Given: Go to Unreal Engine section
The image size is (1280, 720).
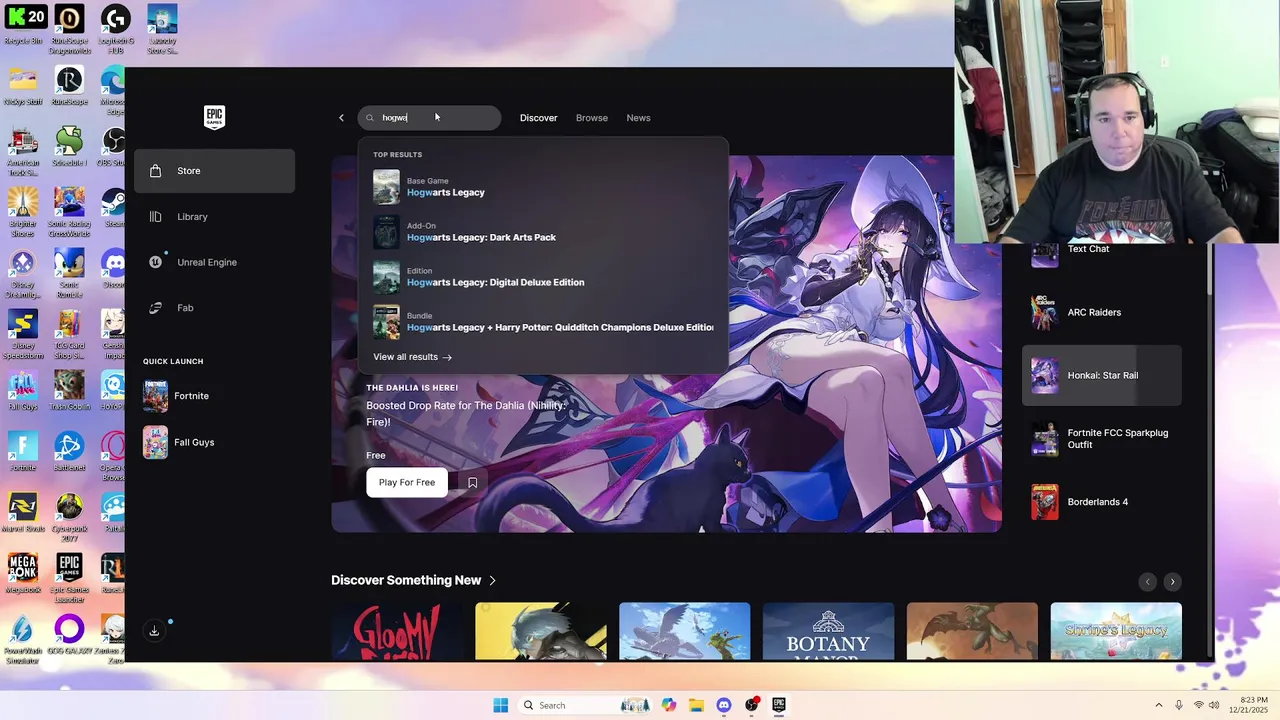Looking at the screenshot, I should pyautogui.click(x=214, y=262).
